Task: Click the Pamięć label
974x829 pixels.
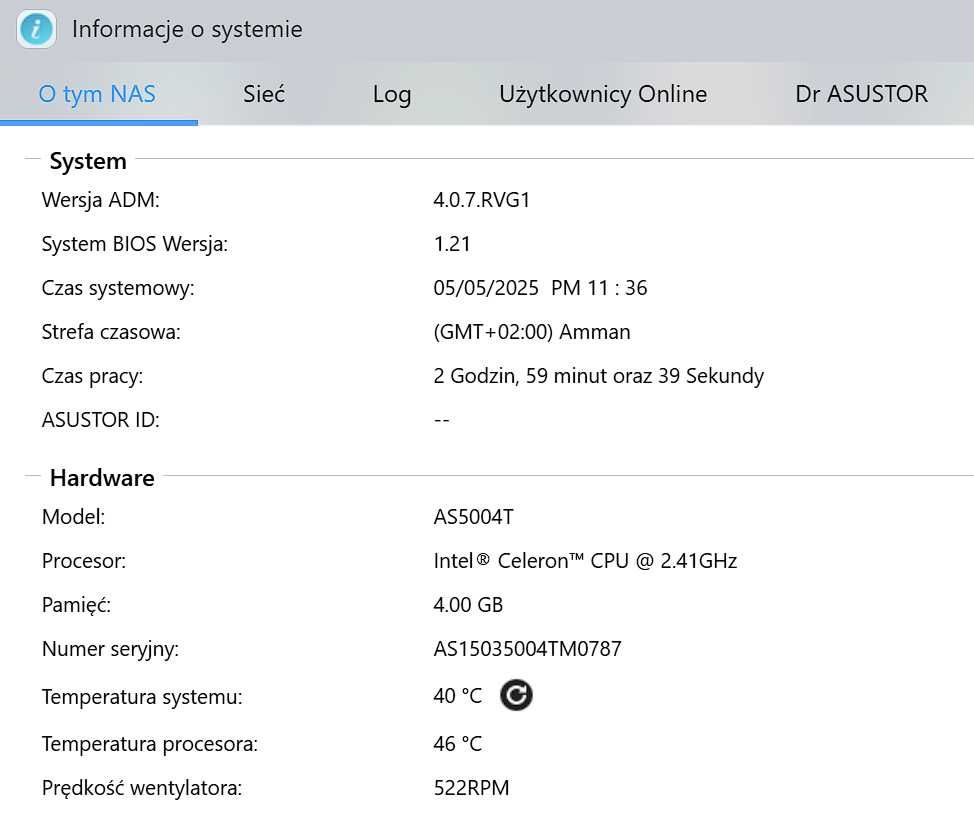Action: coord(76,605)
